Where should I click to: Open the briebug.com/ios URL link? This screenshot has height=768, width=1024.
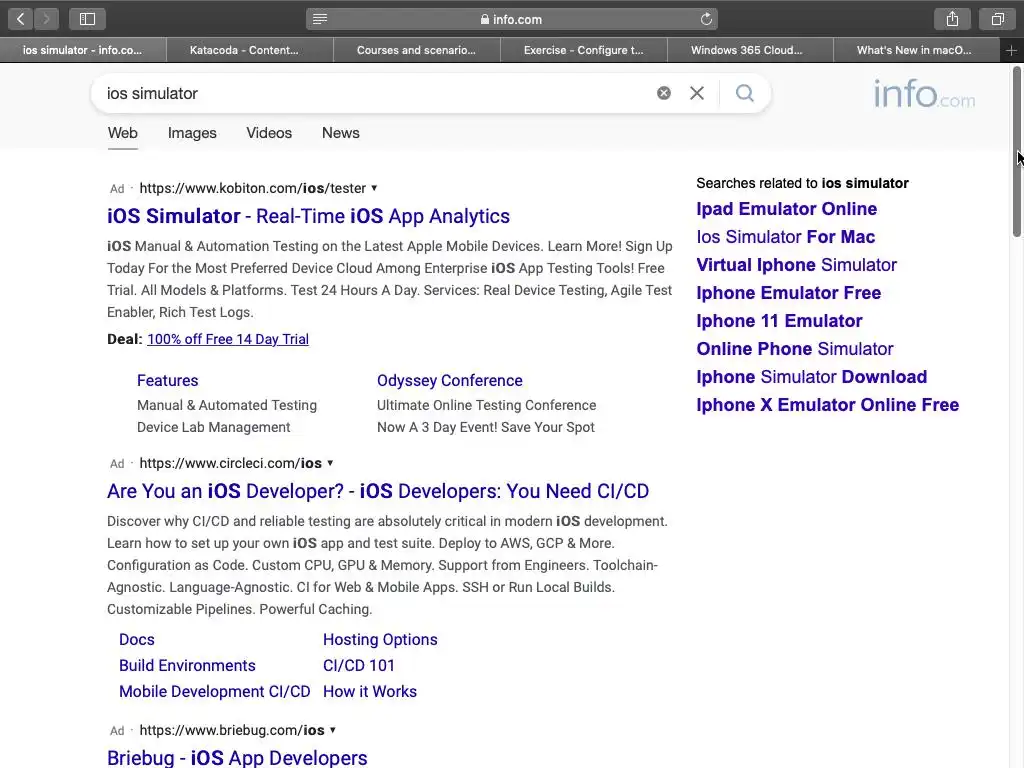click(x=232, y=730)
